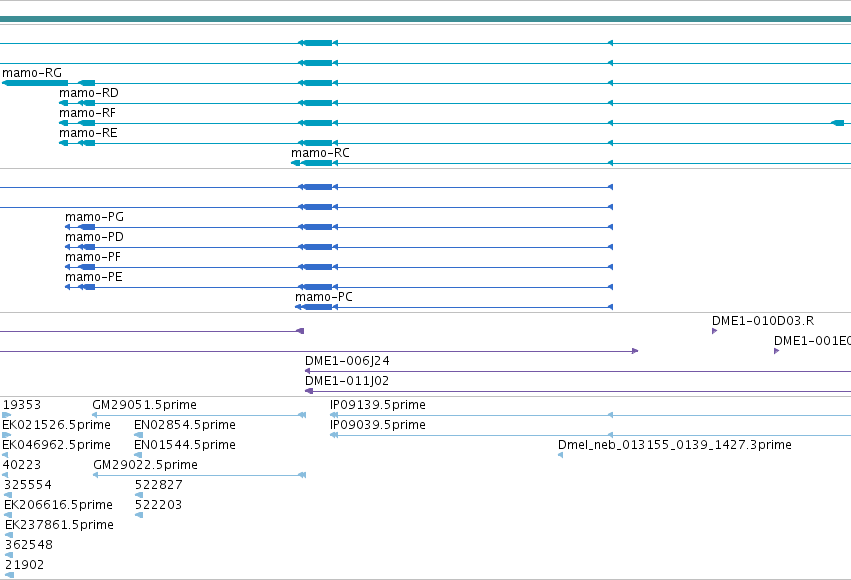Click the mamo-PE protein label
Screen dimensions: 851x580
click(x=94, y=277)
